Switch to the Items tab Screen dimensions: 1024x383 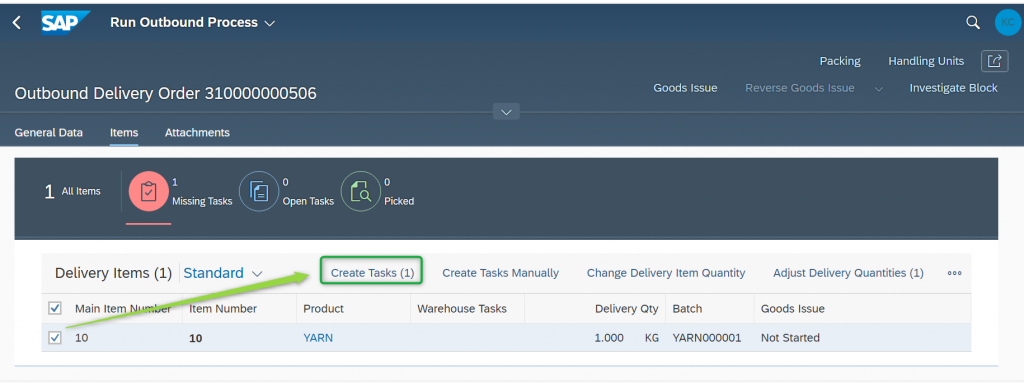[x=124, y=133]
